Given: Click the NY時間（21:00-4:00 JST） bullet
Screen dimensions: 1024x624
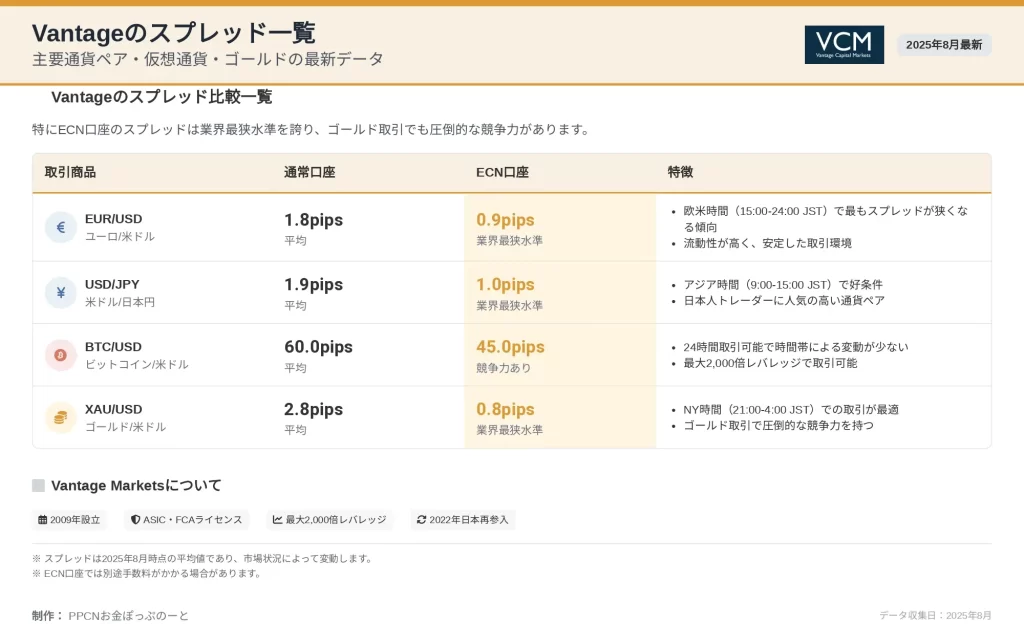Looking at the screenshot, I should point(791,410).
